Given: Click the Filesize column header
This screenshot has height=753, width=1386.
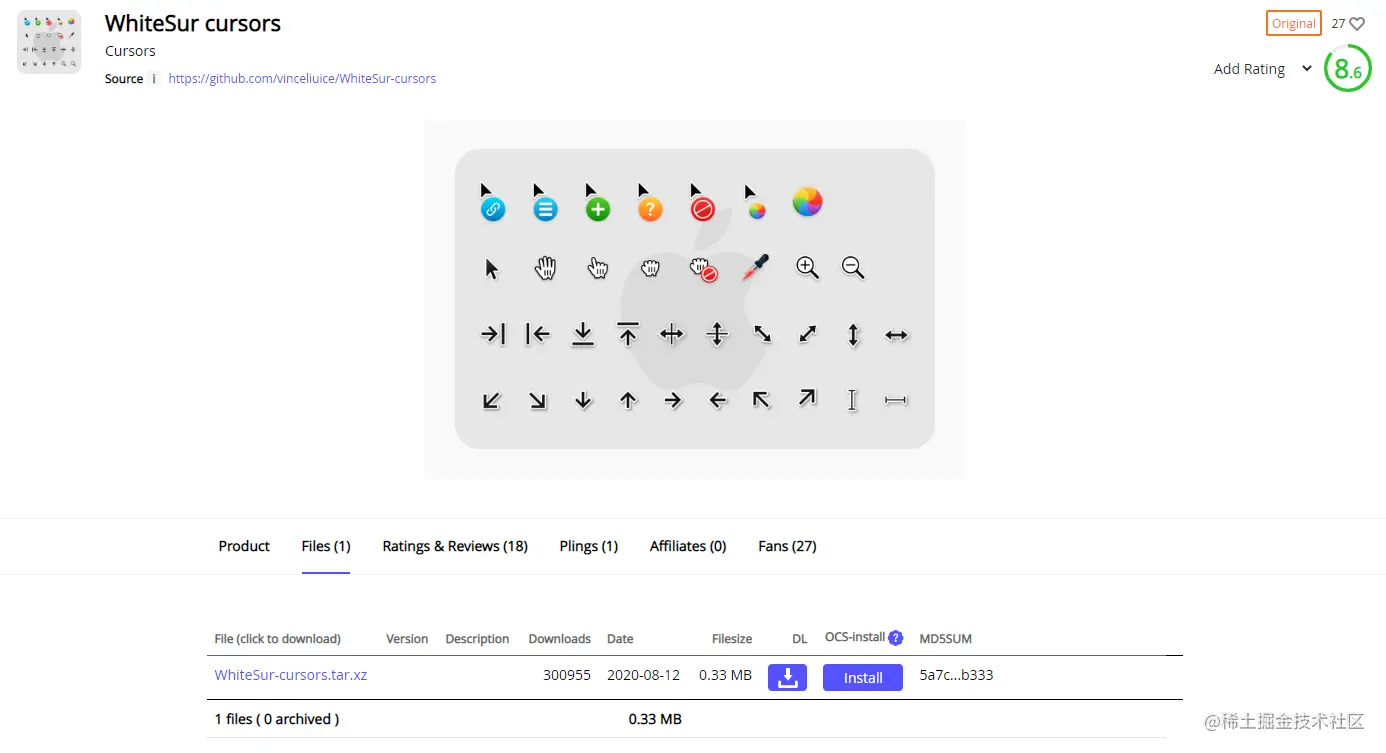Looking at the screenshot, I should pos(732,639).
